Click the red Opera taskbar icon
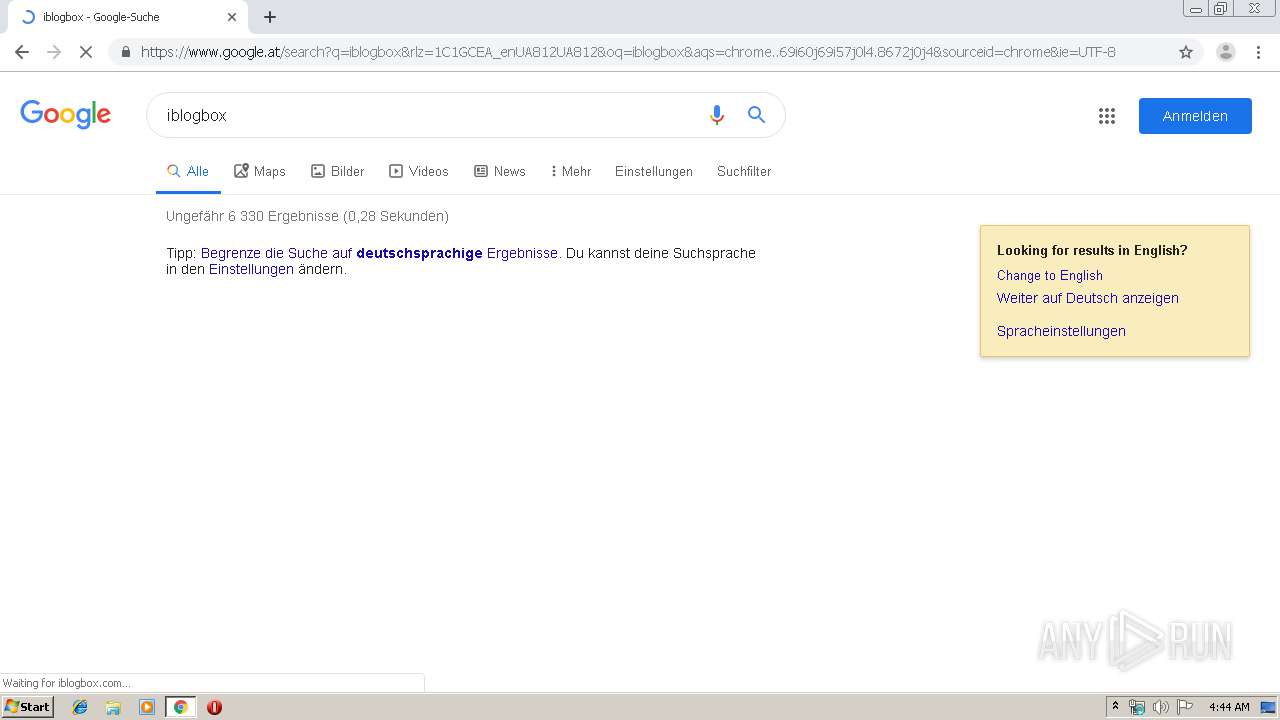Viewport: 1280px width, 720px height. pyautogui.click(x=214, y=707)
